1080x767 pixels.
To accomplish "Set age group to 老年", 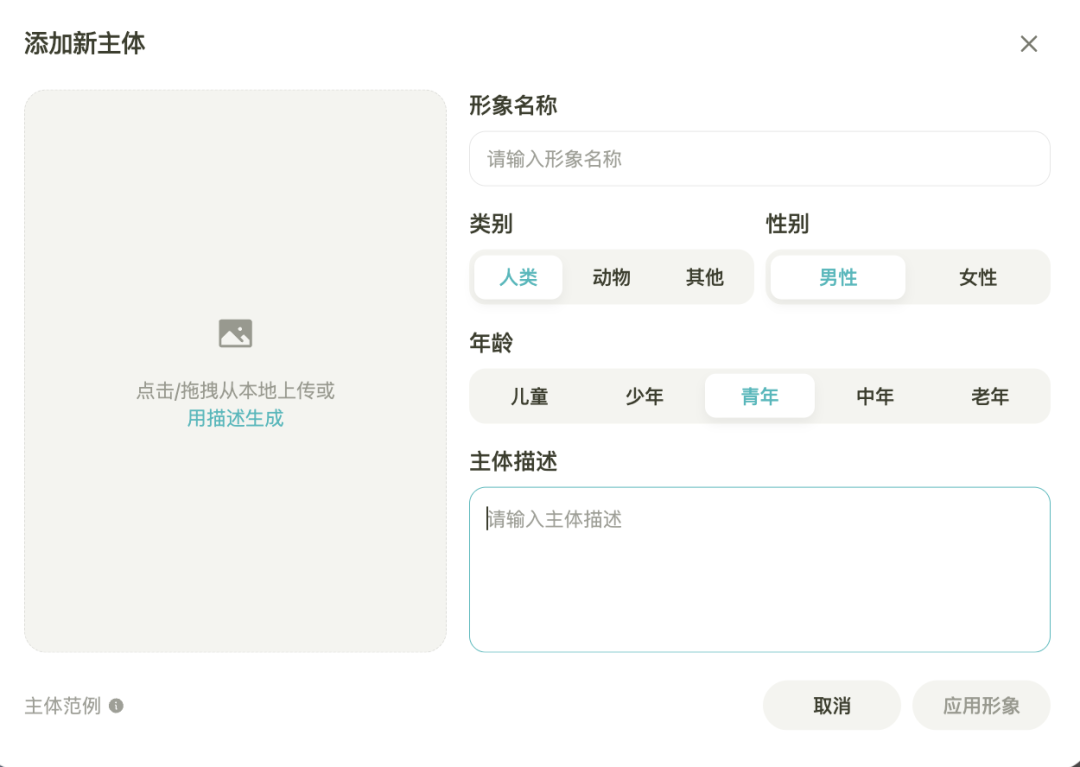I will pos(990,397).
